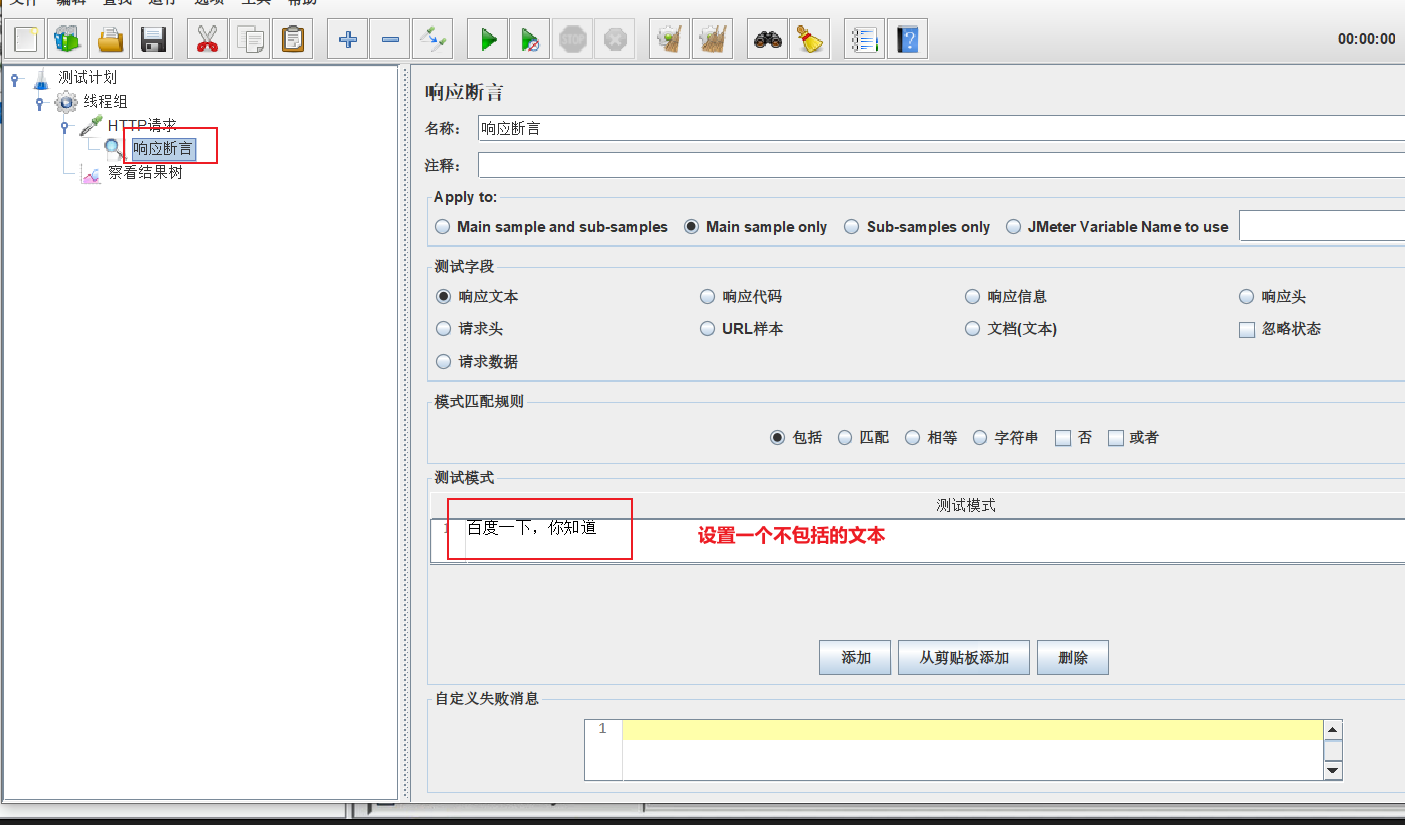Screen dimensions: 1405x825
Task: Start the test with green play icon
Action: click(488, 40)
